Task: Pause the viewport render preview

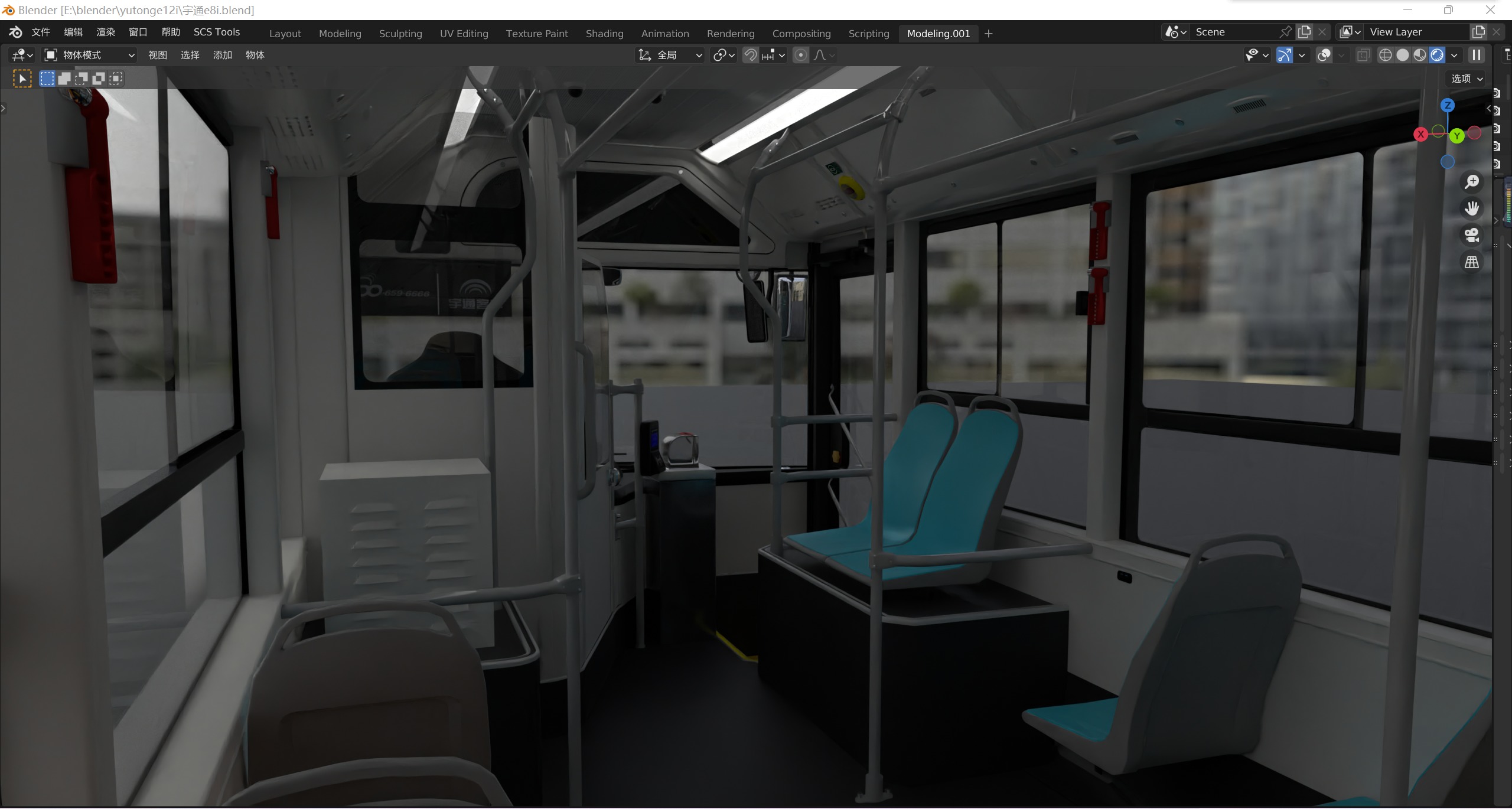Action: (x=1477, y=55)
